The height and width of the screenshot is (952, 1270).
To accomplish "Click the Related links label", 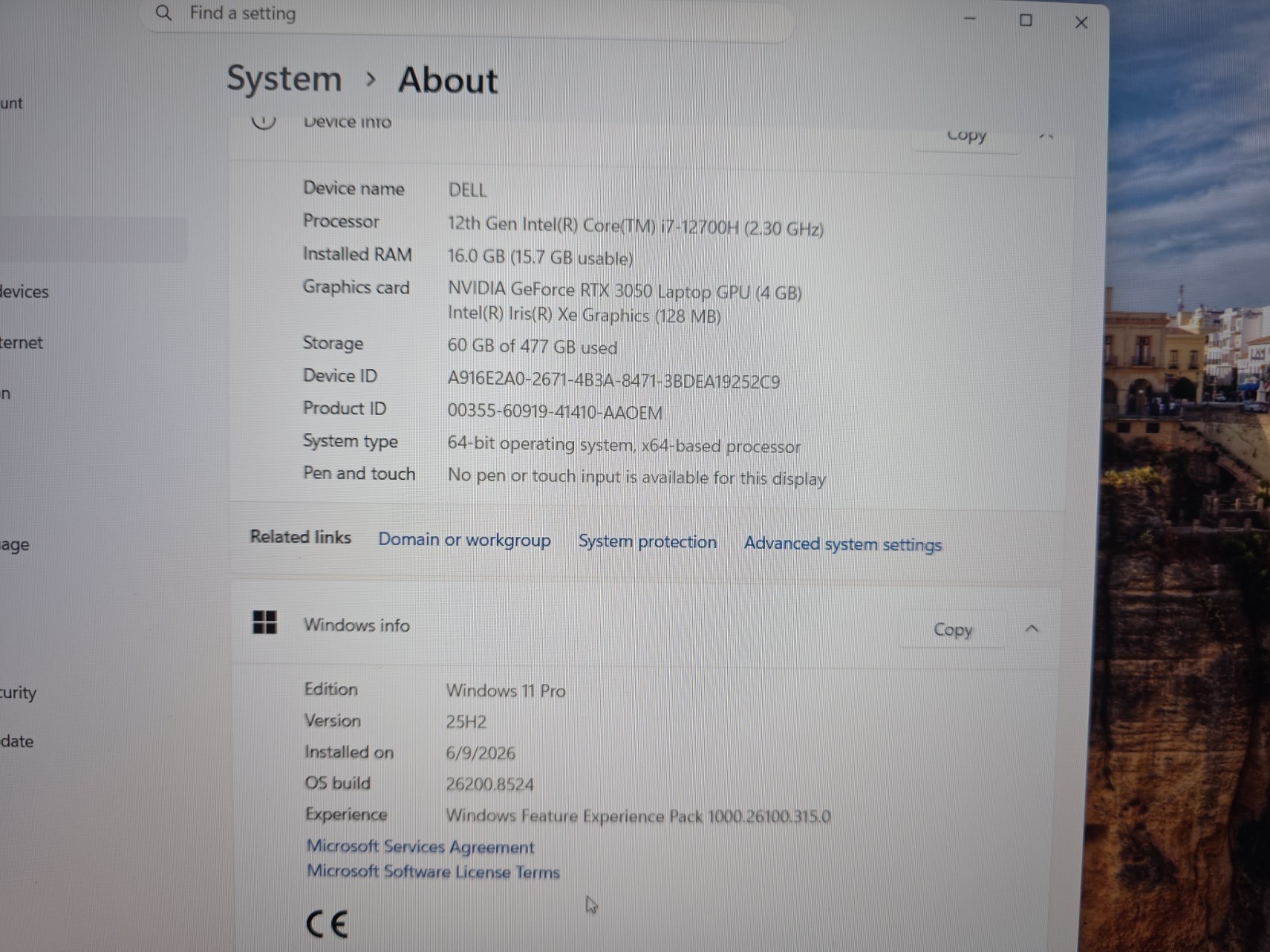I will coord(300,537).
